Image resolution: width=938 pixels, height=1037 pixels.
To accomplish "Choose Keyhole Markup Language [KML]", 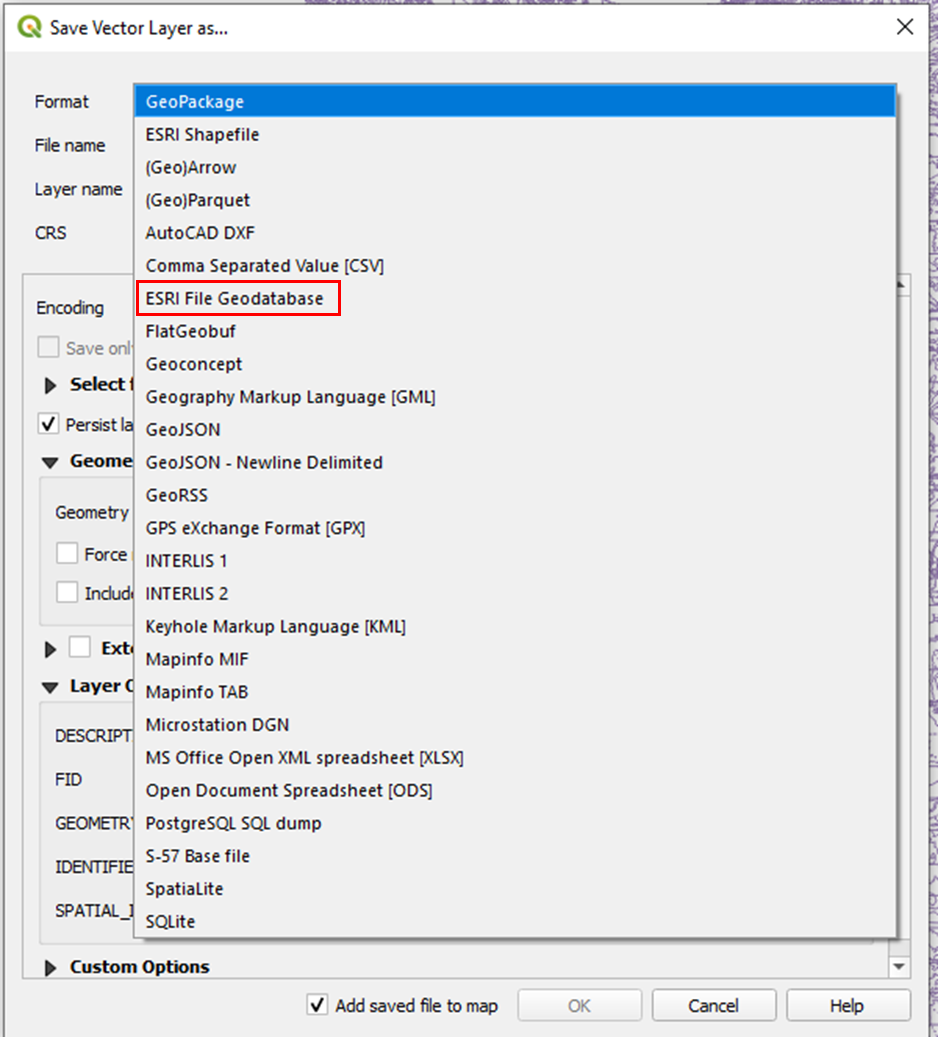I will 515,626.
